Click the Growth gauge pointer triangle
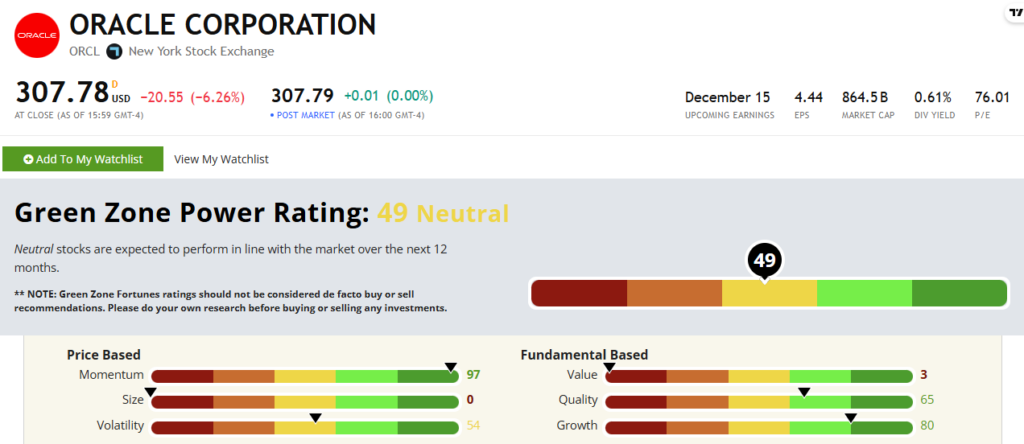 (x=850, y=418)
